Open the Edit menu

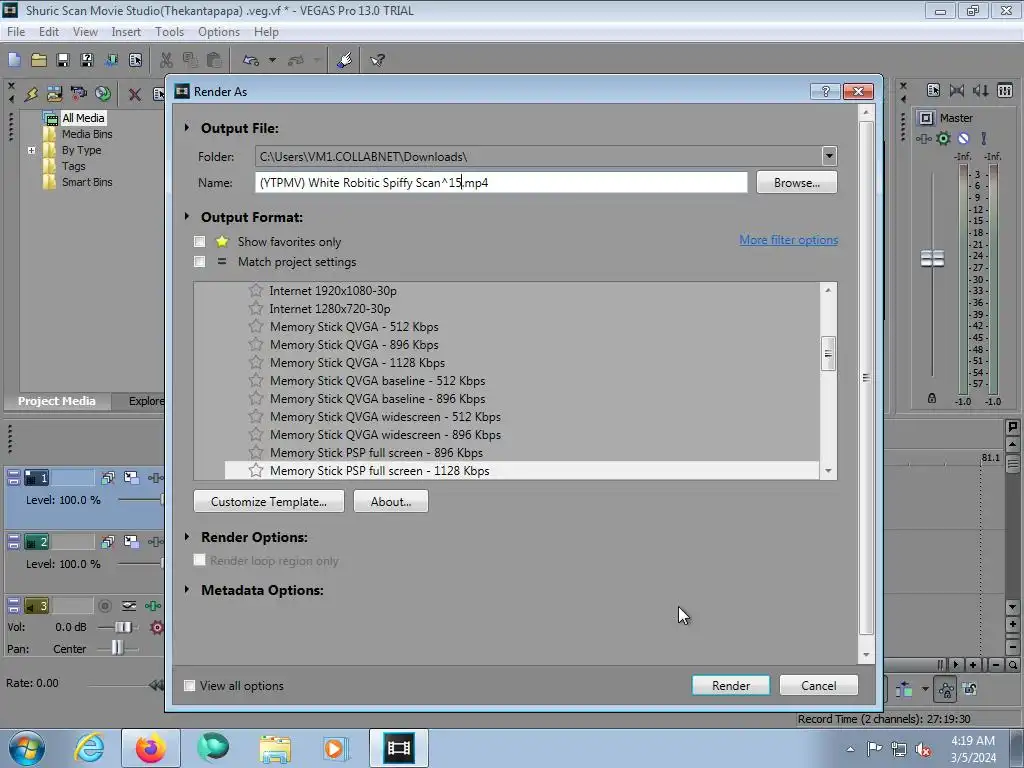pyautogui.click(x=48, y=31)
